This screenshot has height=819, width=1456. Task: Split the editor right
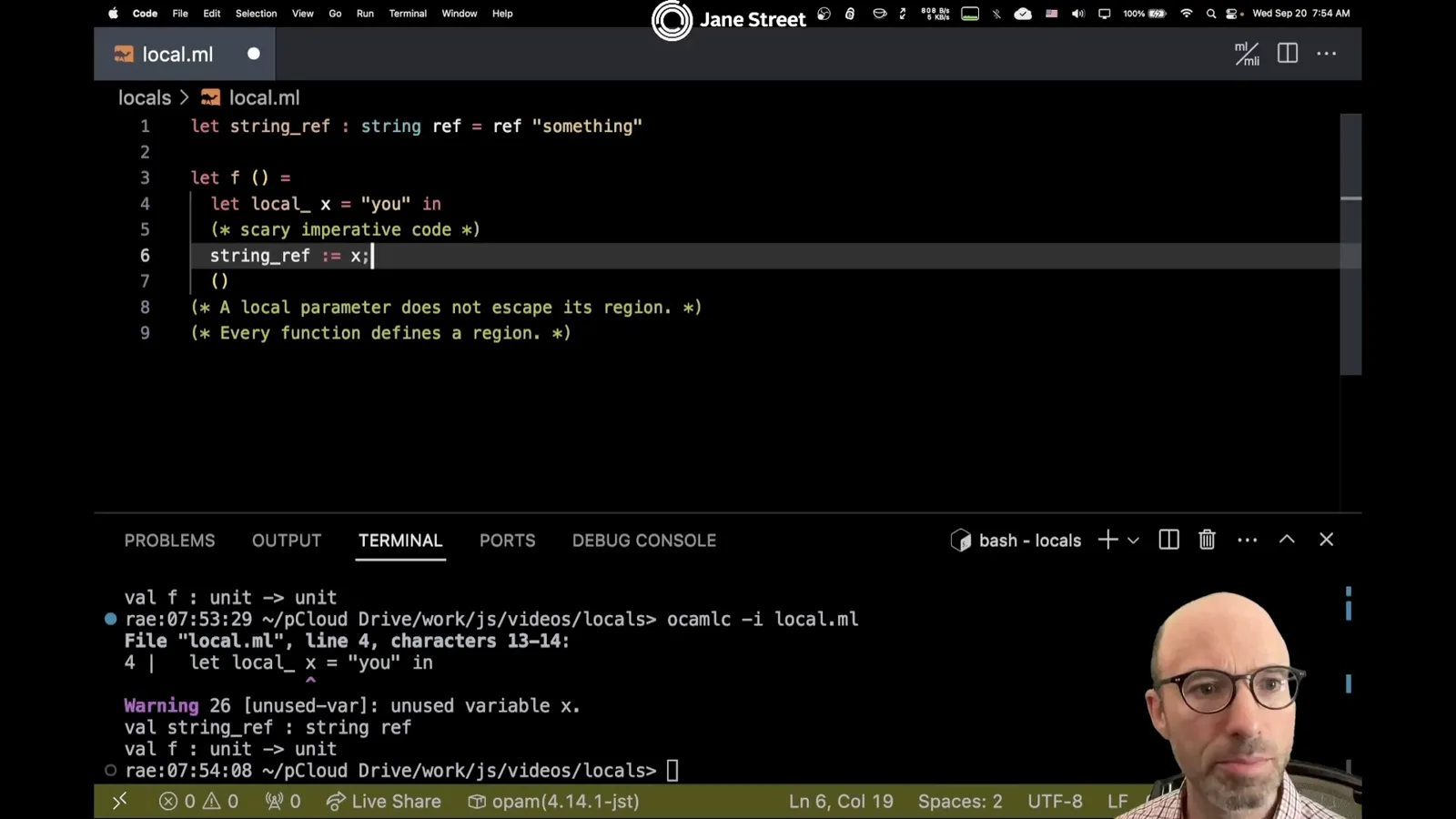click(x=1287, y=54)
